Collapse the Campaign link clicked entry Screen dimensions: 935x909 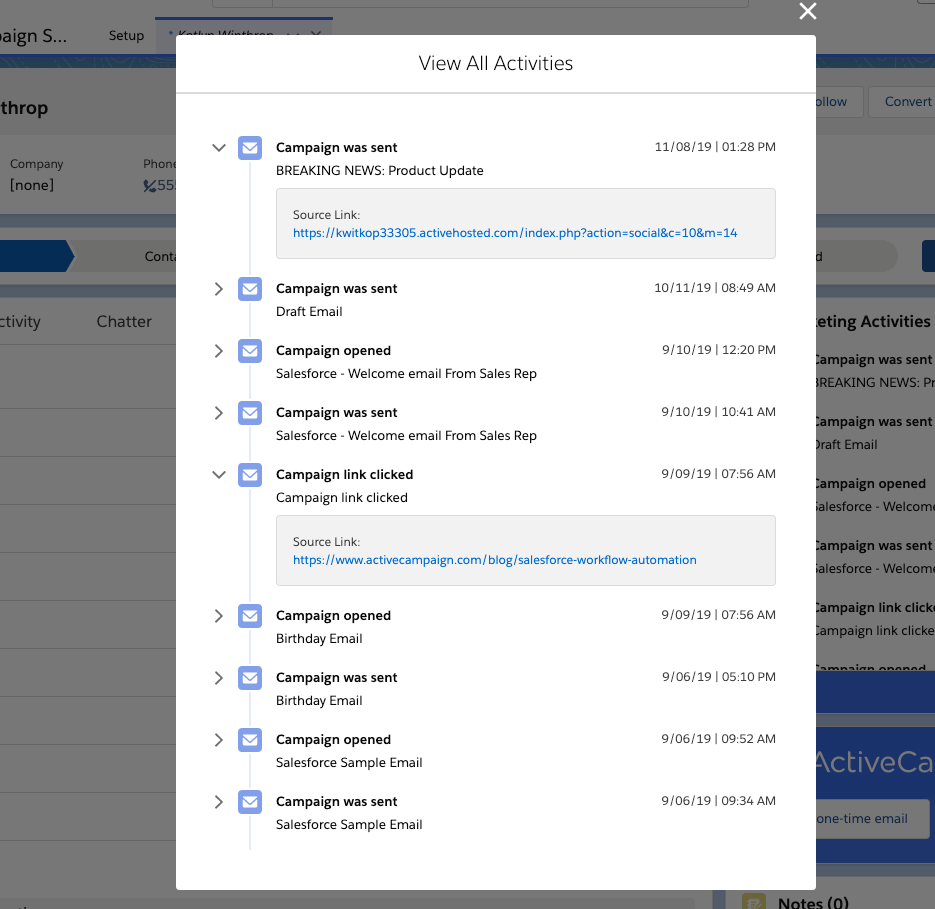[219, 475]
